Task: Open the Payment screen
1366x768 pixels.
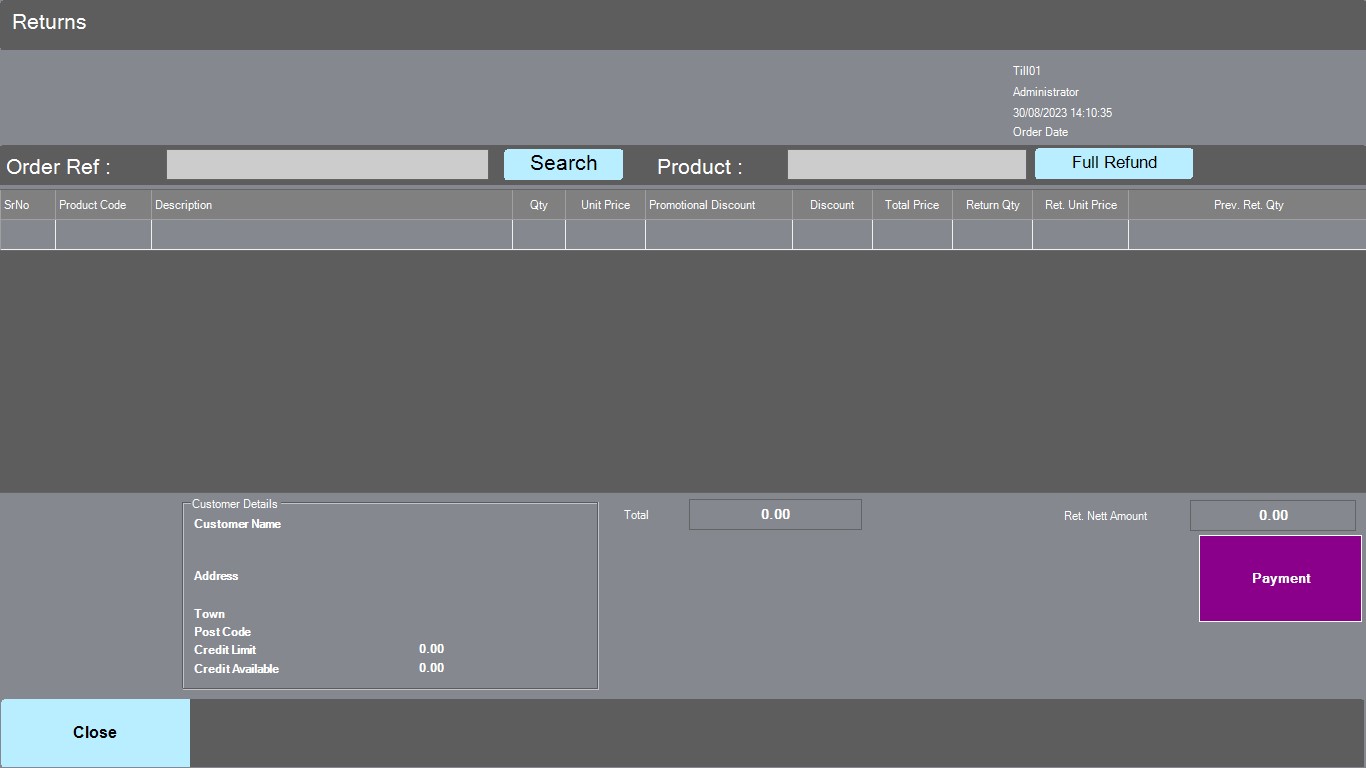Action: [x=1280, y=578]
